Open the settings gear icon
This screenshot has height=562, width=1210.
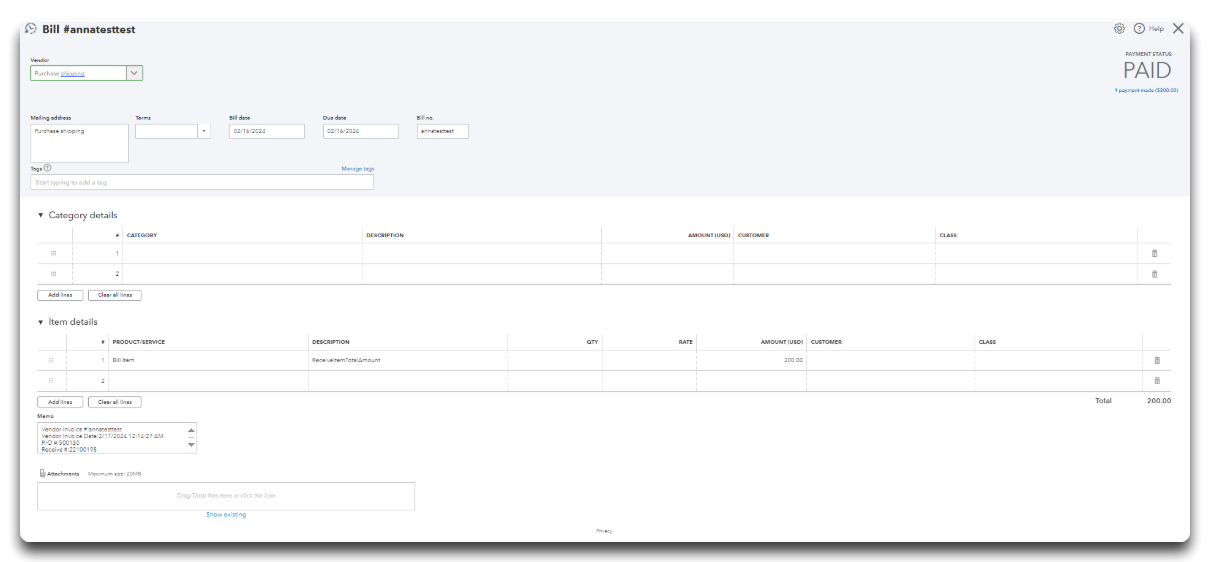coord(1119,29)
